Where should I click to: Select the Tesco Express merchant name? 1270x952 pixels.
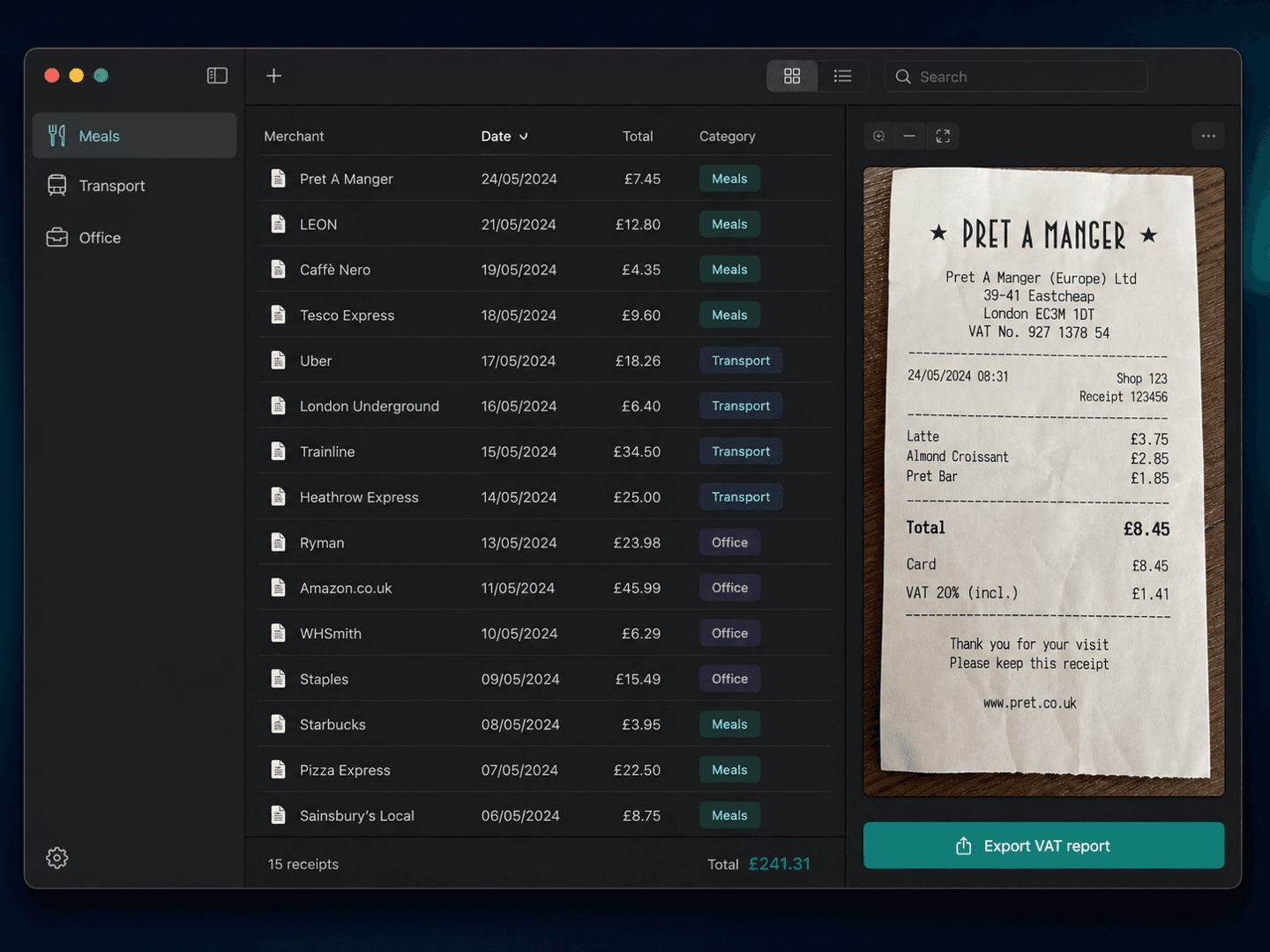[347, 316]
